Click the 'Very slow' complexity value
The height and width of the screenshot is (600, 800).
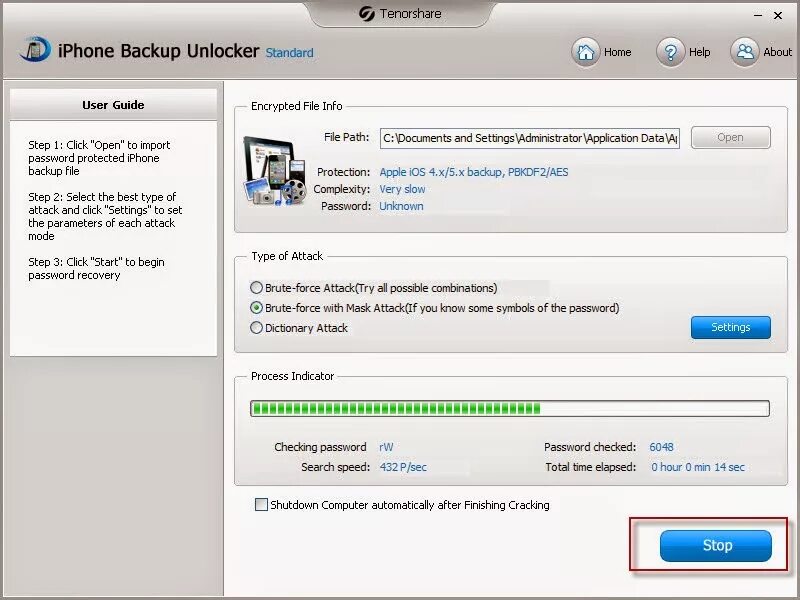click(x=402, y=189)
